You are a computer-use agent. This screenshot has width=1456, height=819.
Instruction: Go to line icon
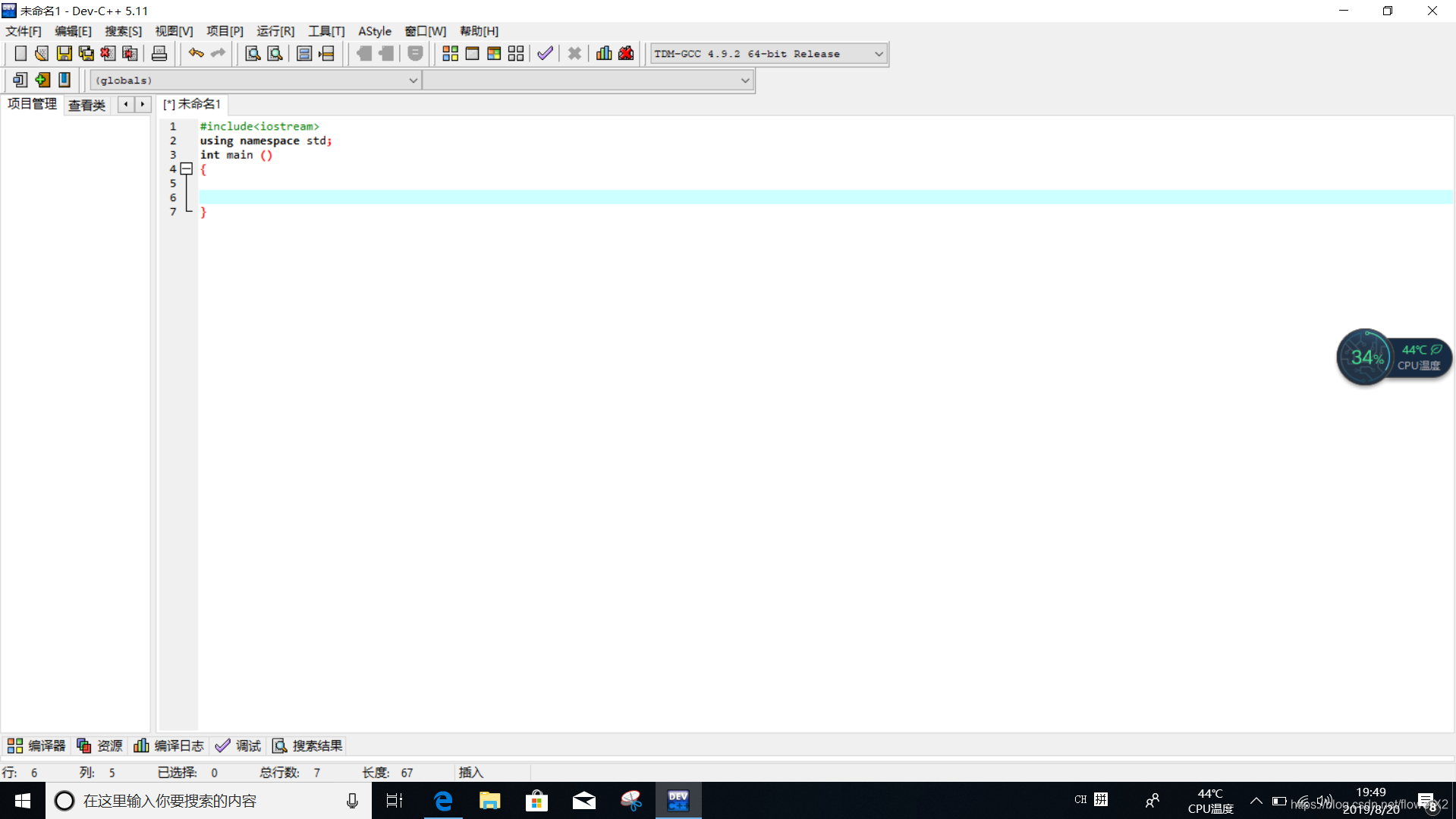point(326,53)
